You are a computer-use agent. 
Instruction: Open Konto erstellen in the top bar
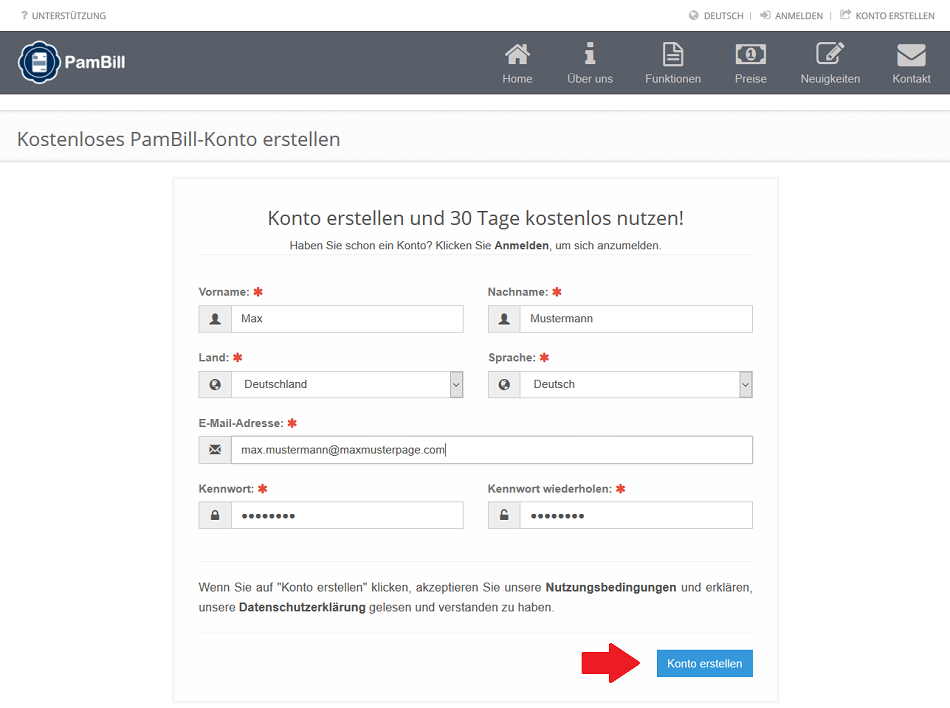tap(894, 16)
